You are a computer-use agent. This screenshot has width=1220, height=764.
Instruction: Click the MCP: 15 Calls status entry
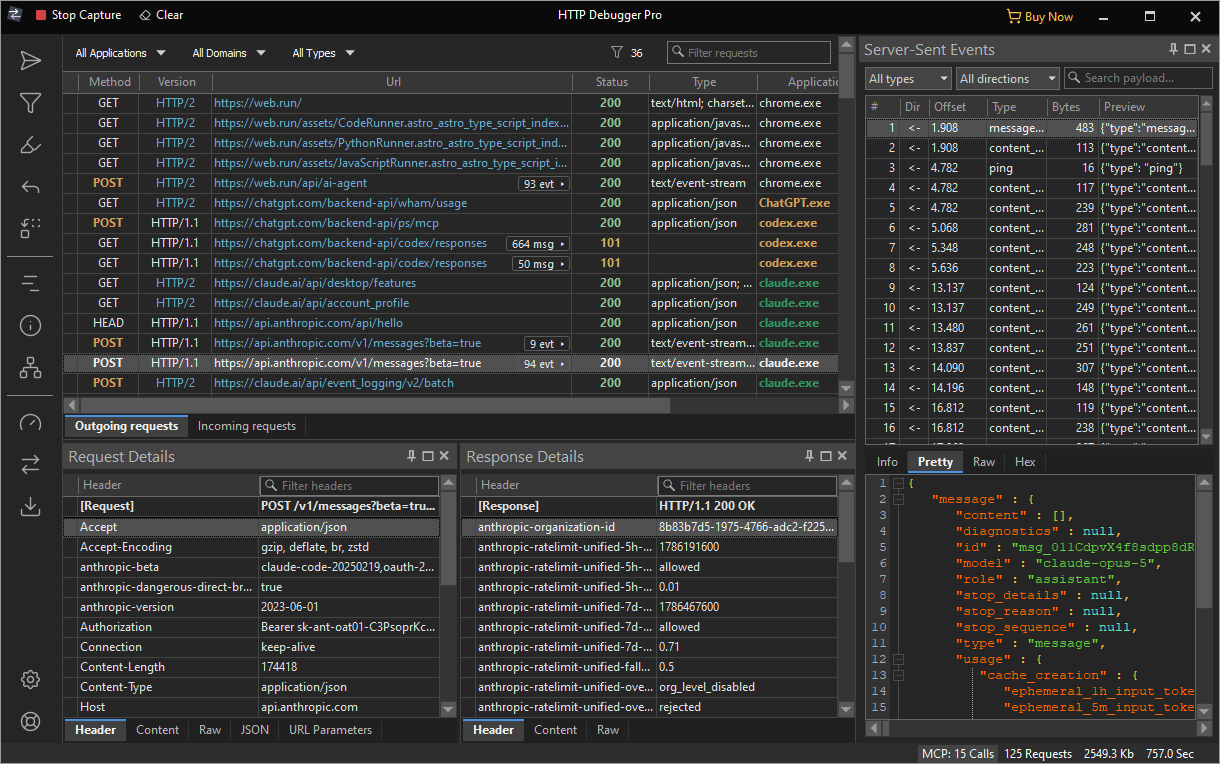pos(957,754)
